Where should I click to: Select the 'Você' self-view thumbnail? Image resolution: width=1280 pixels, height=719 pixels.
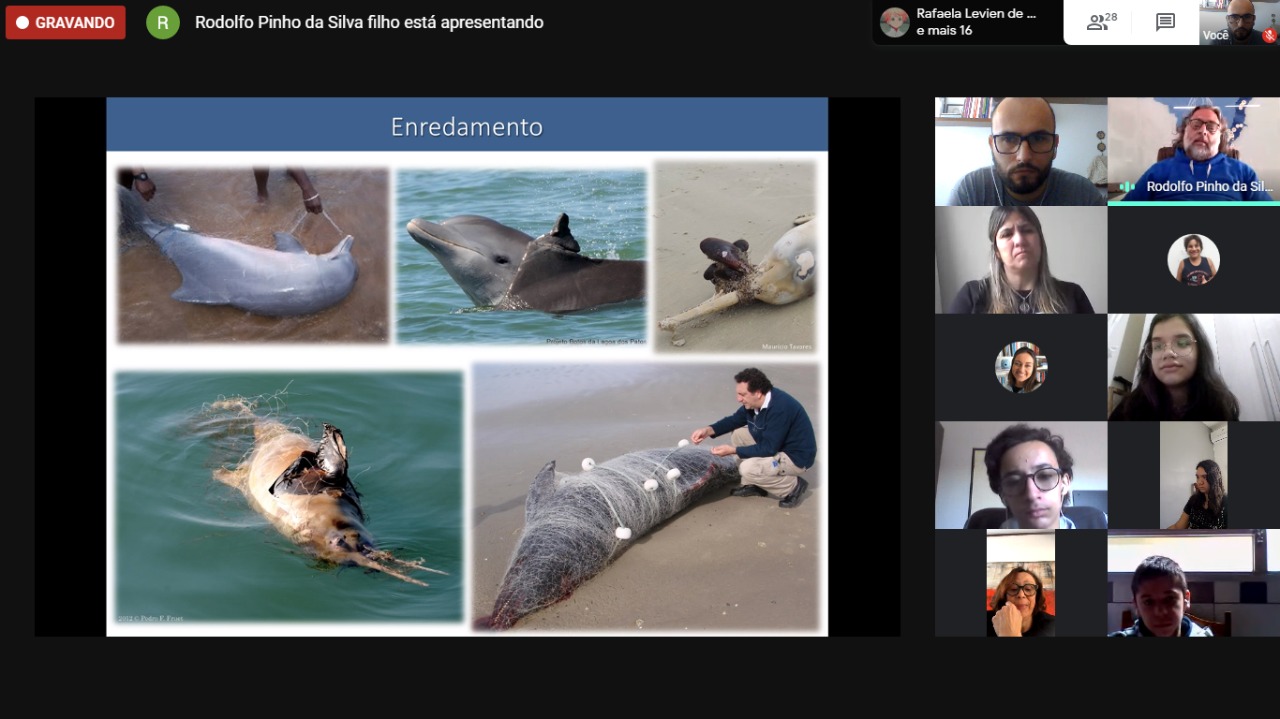1239,22
